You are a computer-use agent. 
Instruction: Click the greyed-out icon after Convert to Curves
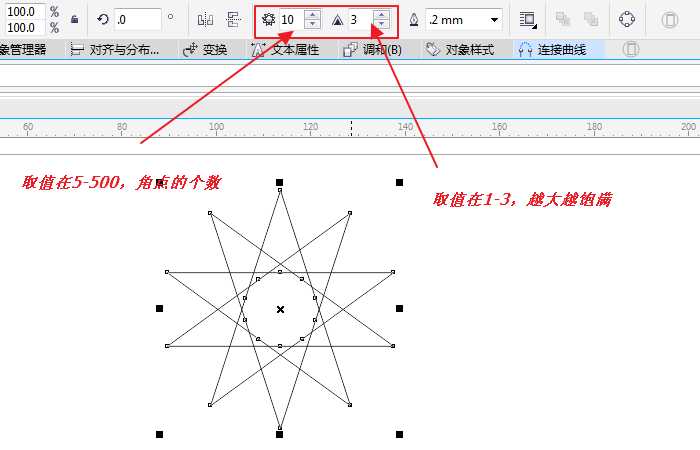[x=669, y=20]
